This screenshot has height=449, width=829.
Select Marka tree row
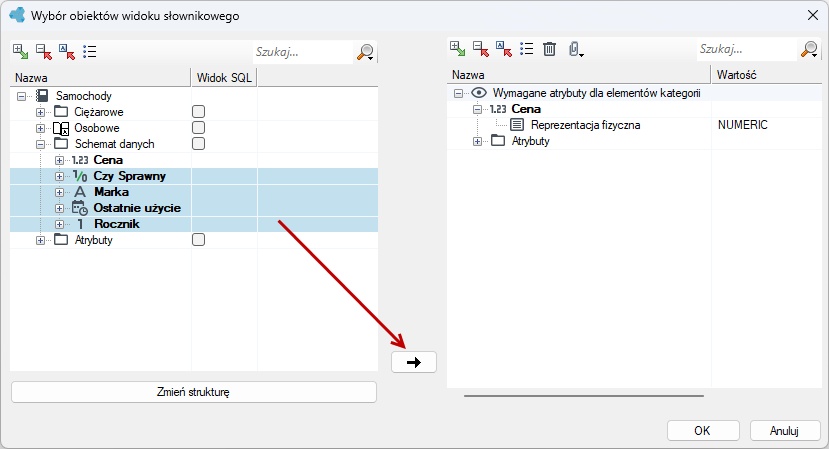194,192
